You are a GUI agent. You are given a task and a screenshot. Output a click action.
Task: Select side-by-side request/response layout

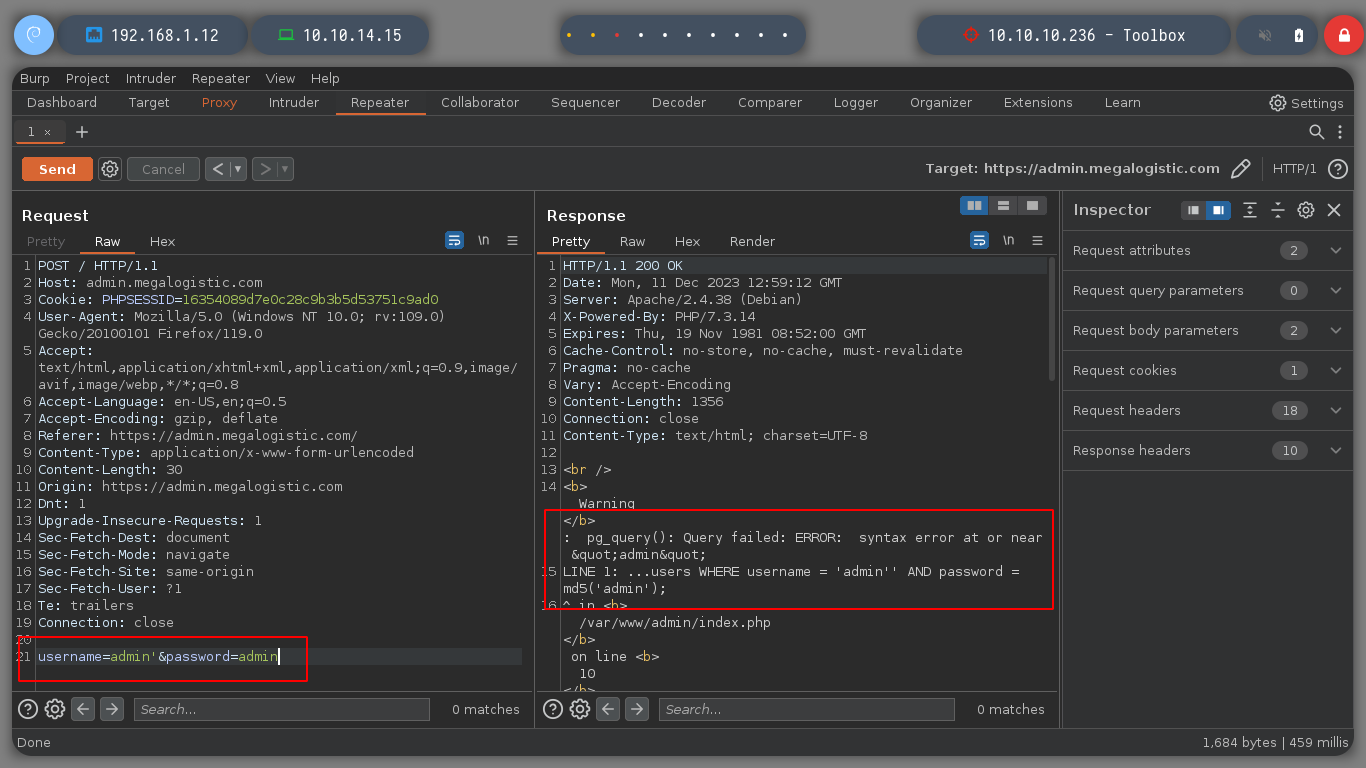click(974, 205)
